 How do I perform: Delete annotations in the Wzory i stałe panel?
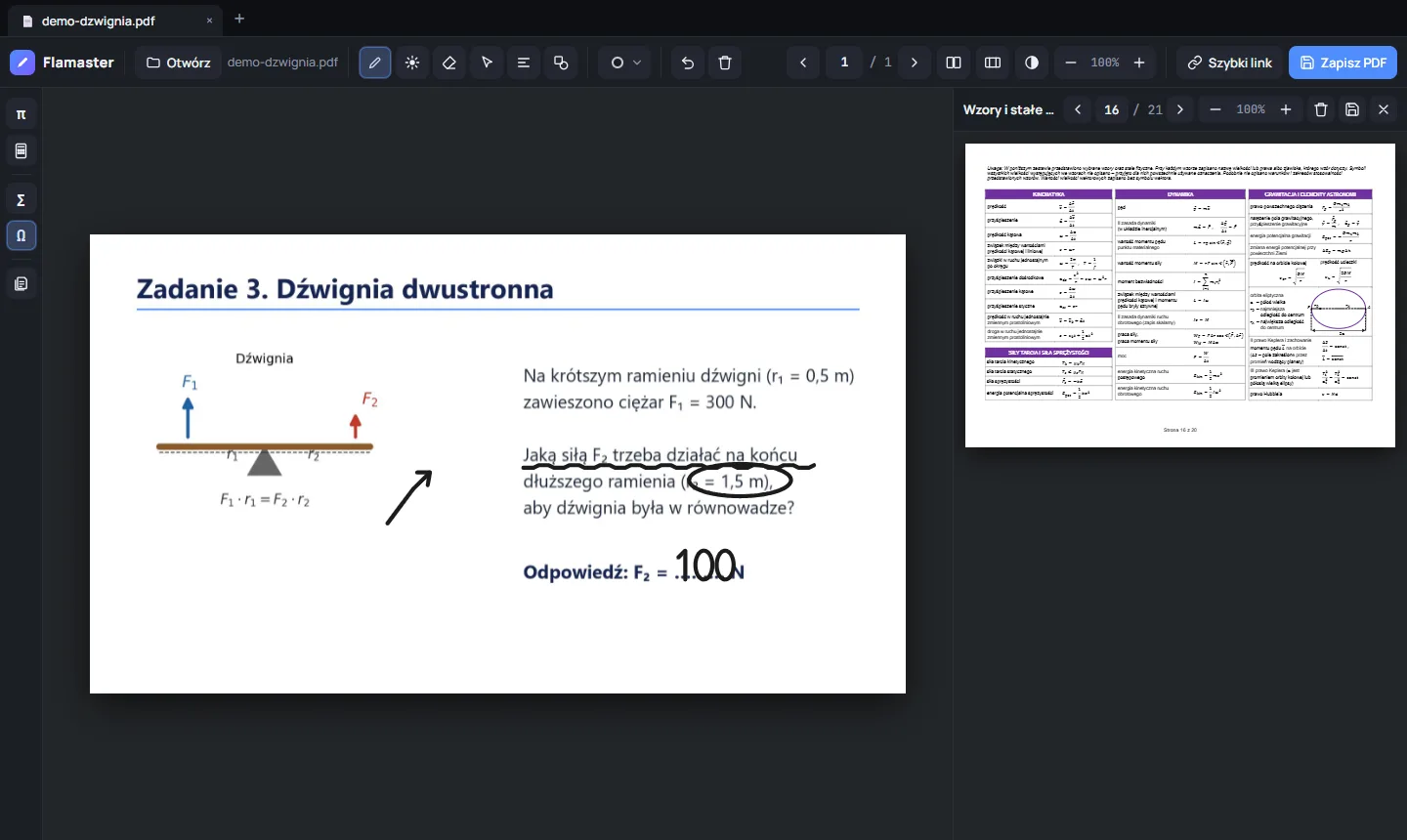click(1321, 109)
